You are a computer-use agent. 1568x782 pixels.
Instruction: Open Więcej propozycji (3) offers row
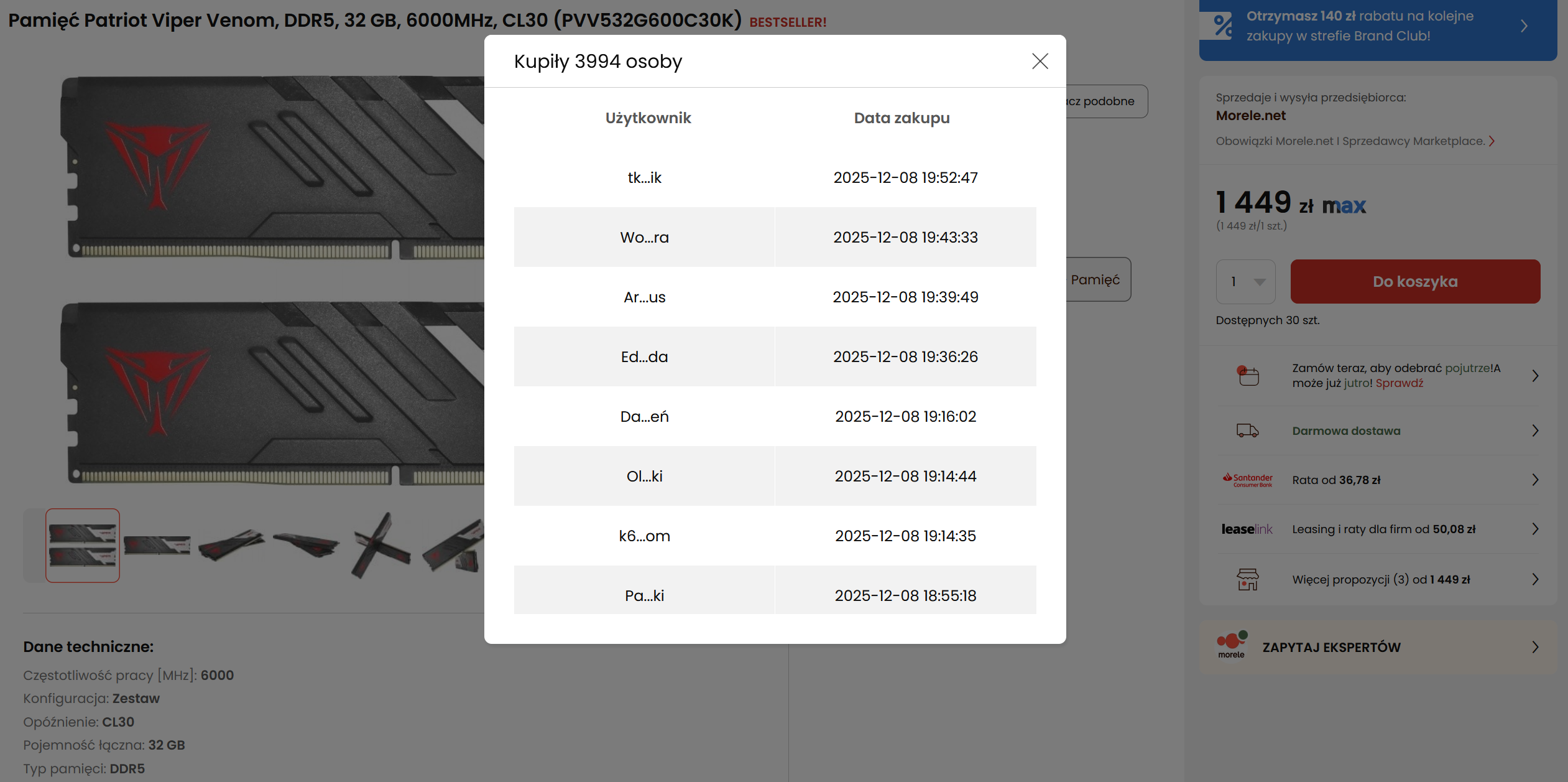(1380, 579)
